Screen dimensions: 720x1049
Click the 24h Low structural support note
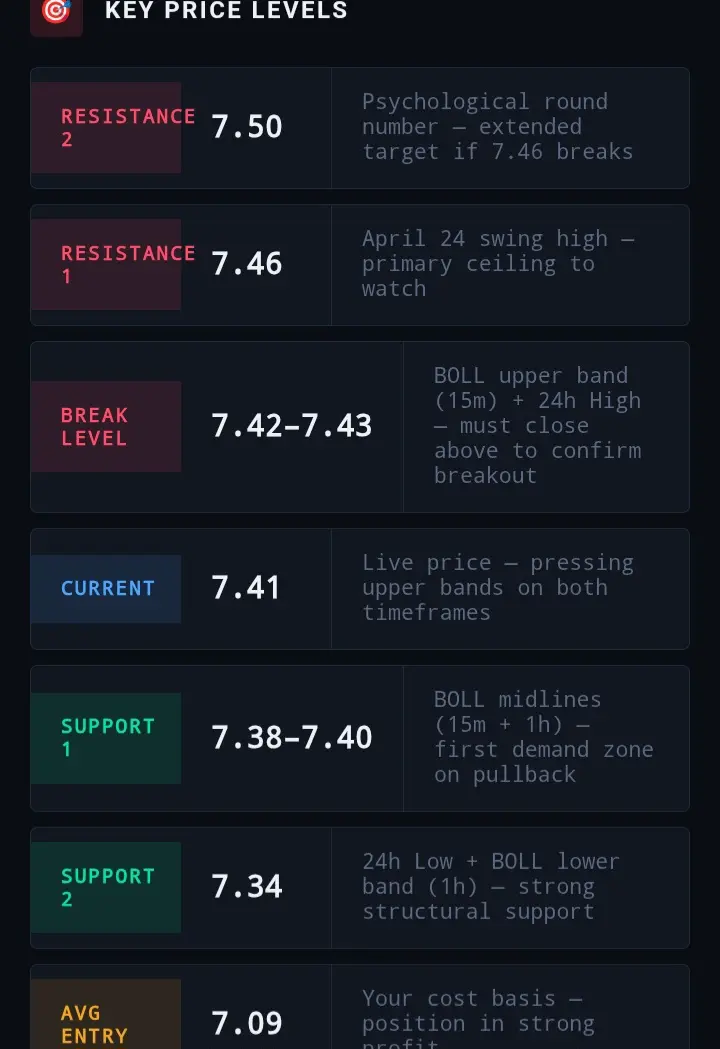coord(491,886)
